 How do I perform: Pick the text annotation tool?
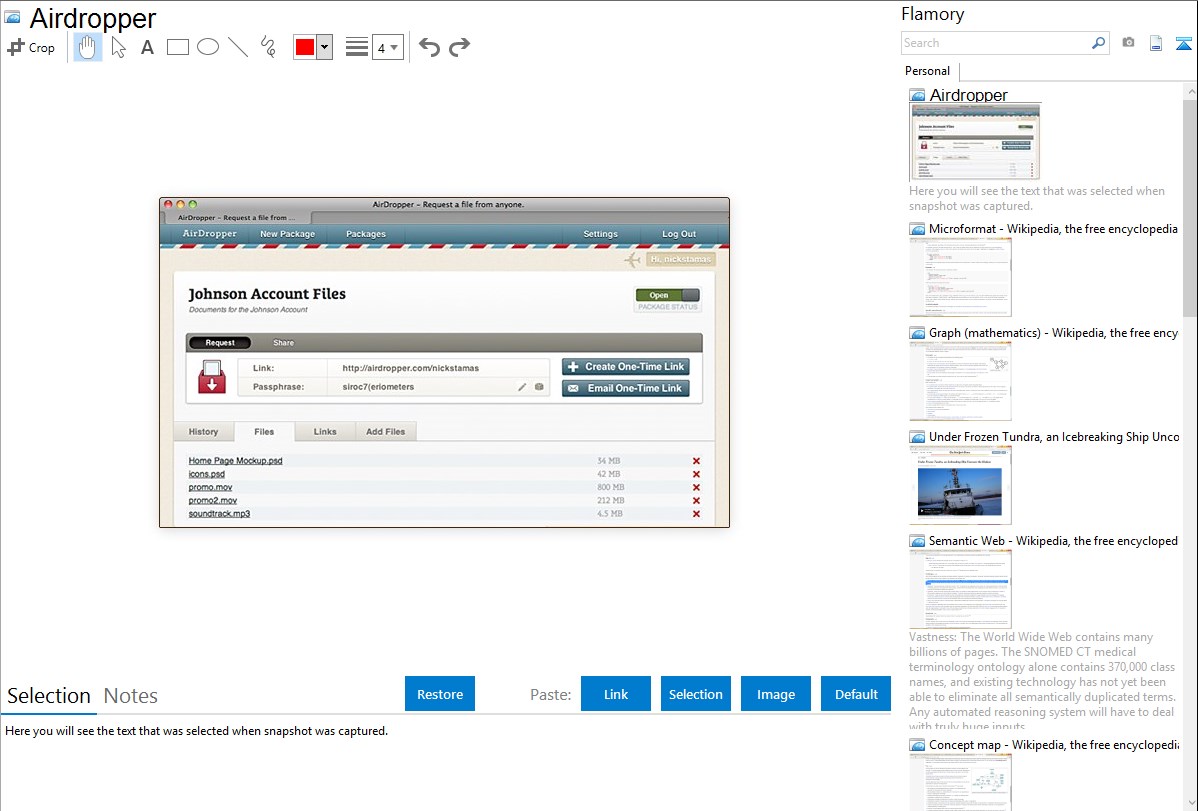pyautogui.click(x=147, y=47)
